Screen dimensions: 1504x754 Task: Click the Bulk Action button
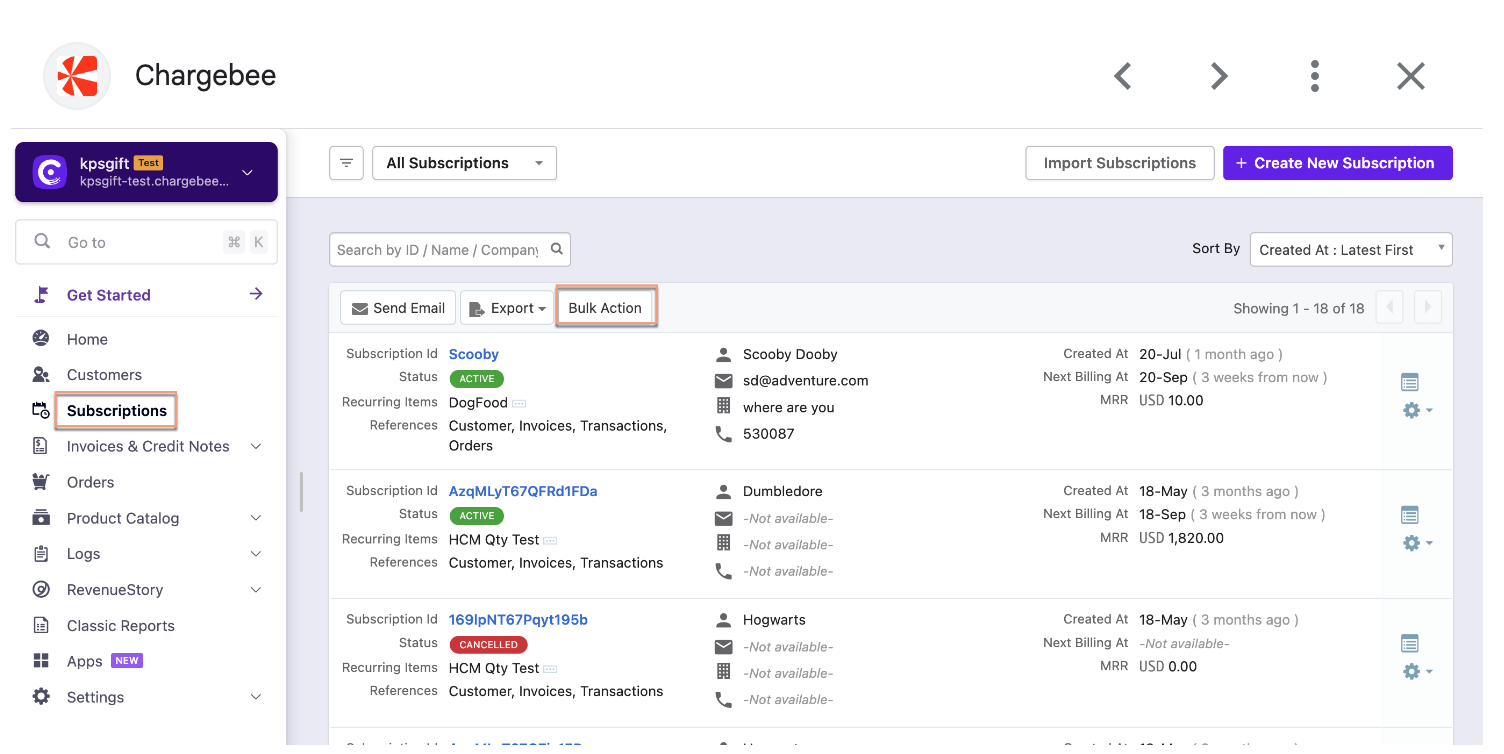(605, 308)
